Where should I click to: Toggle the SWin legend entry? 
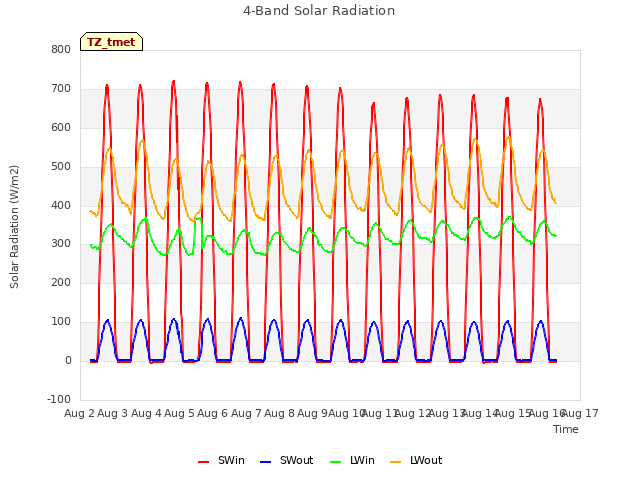[221, 460]
